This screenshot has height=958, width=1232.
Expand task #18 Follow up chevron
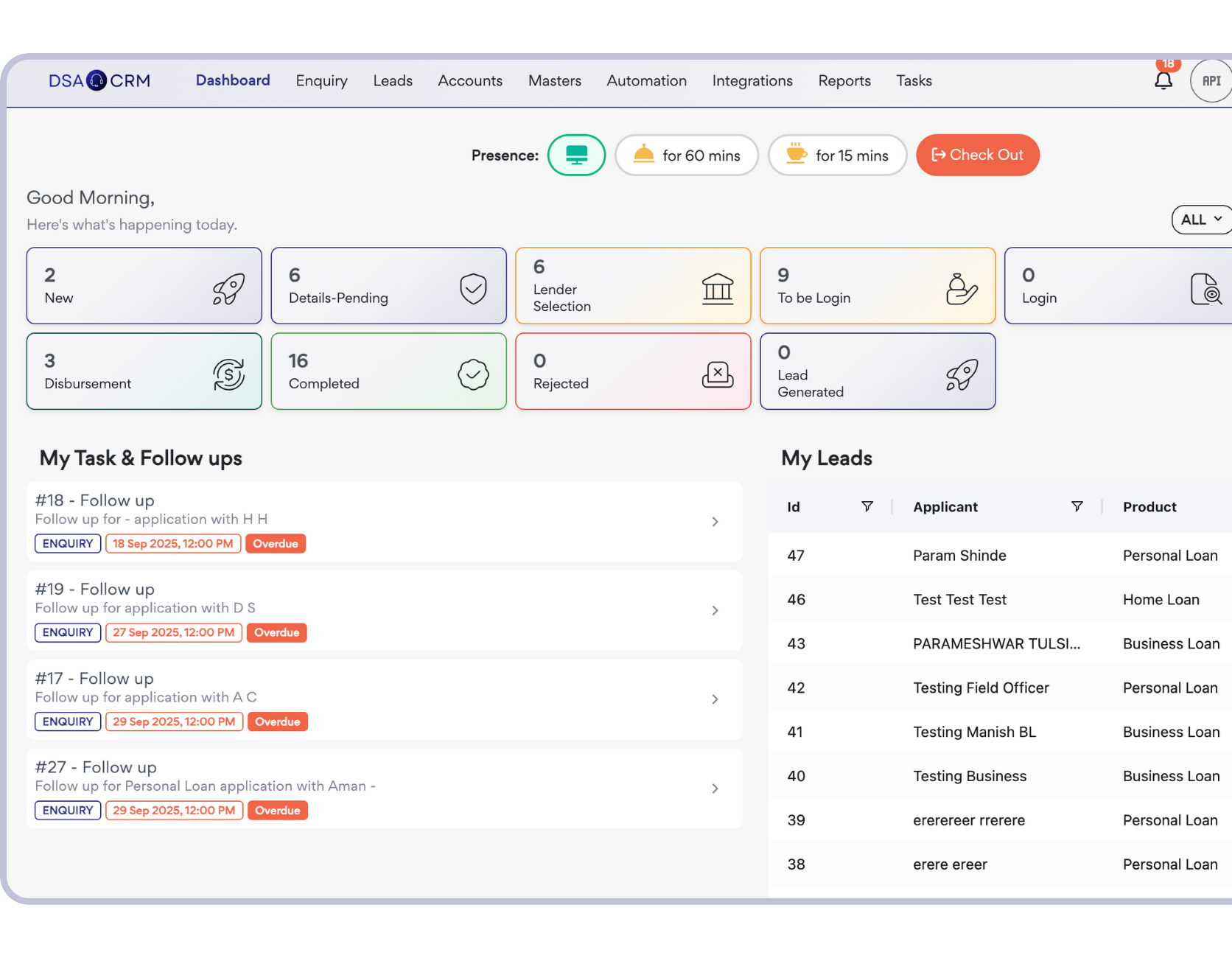coord(715,522)
